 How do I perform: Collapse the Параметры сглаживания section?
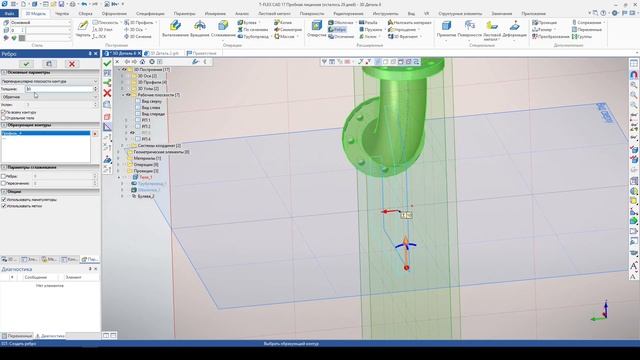coord(4,167)
